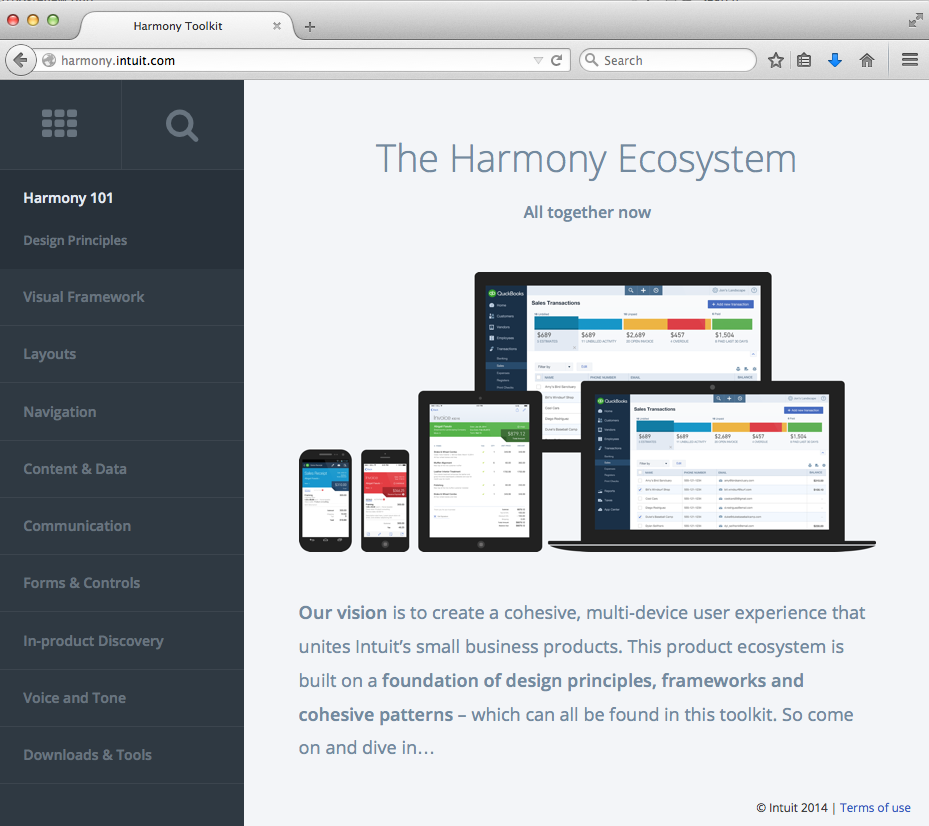Viewport: 929px width, 826px height.
Task: Click the laptop QuickBooks mockup
Action: (x=712, y=466)
